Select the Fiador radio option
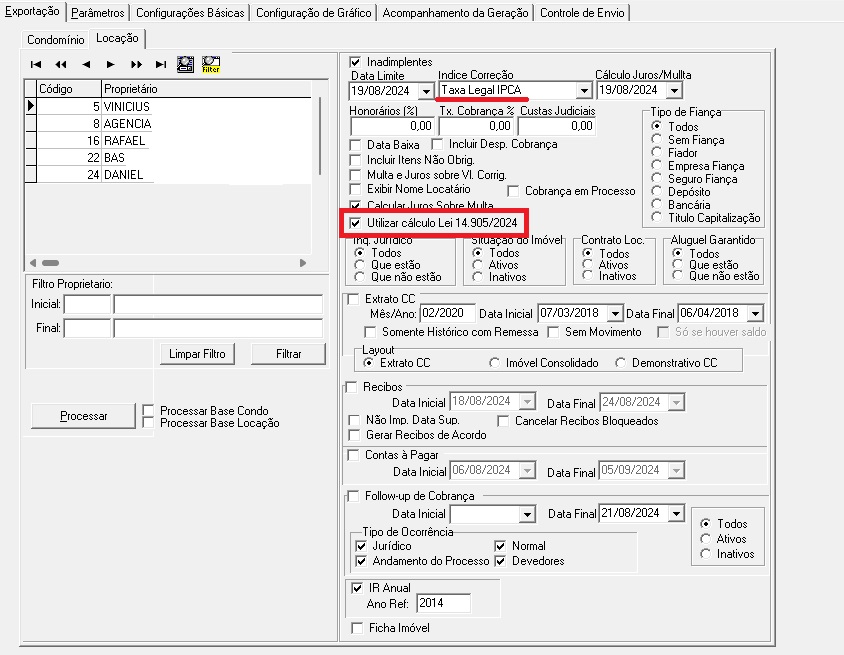Viewport: 844px width, 655px height. click(656, 153)
